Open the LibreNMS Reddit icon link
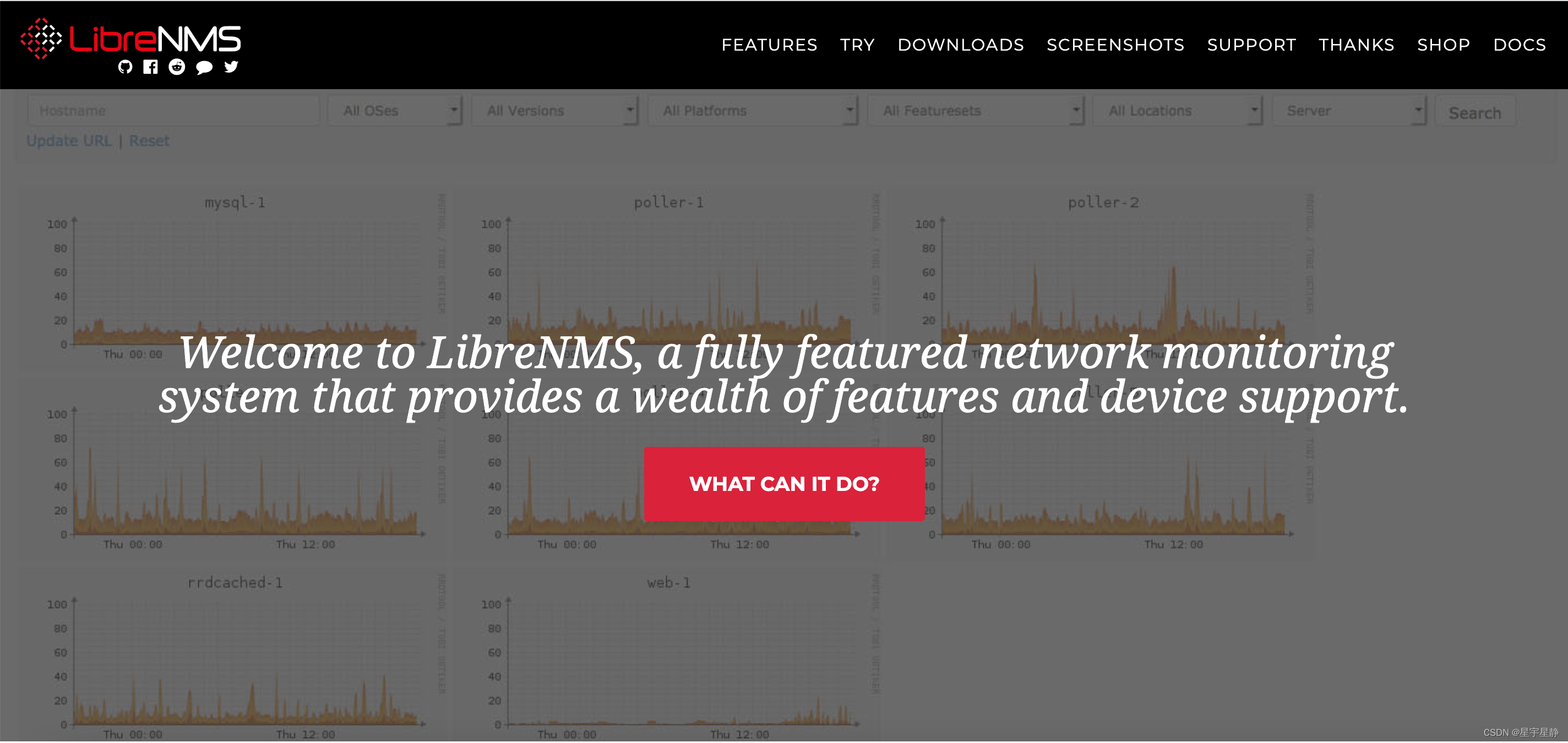 point(177,67)
